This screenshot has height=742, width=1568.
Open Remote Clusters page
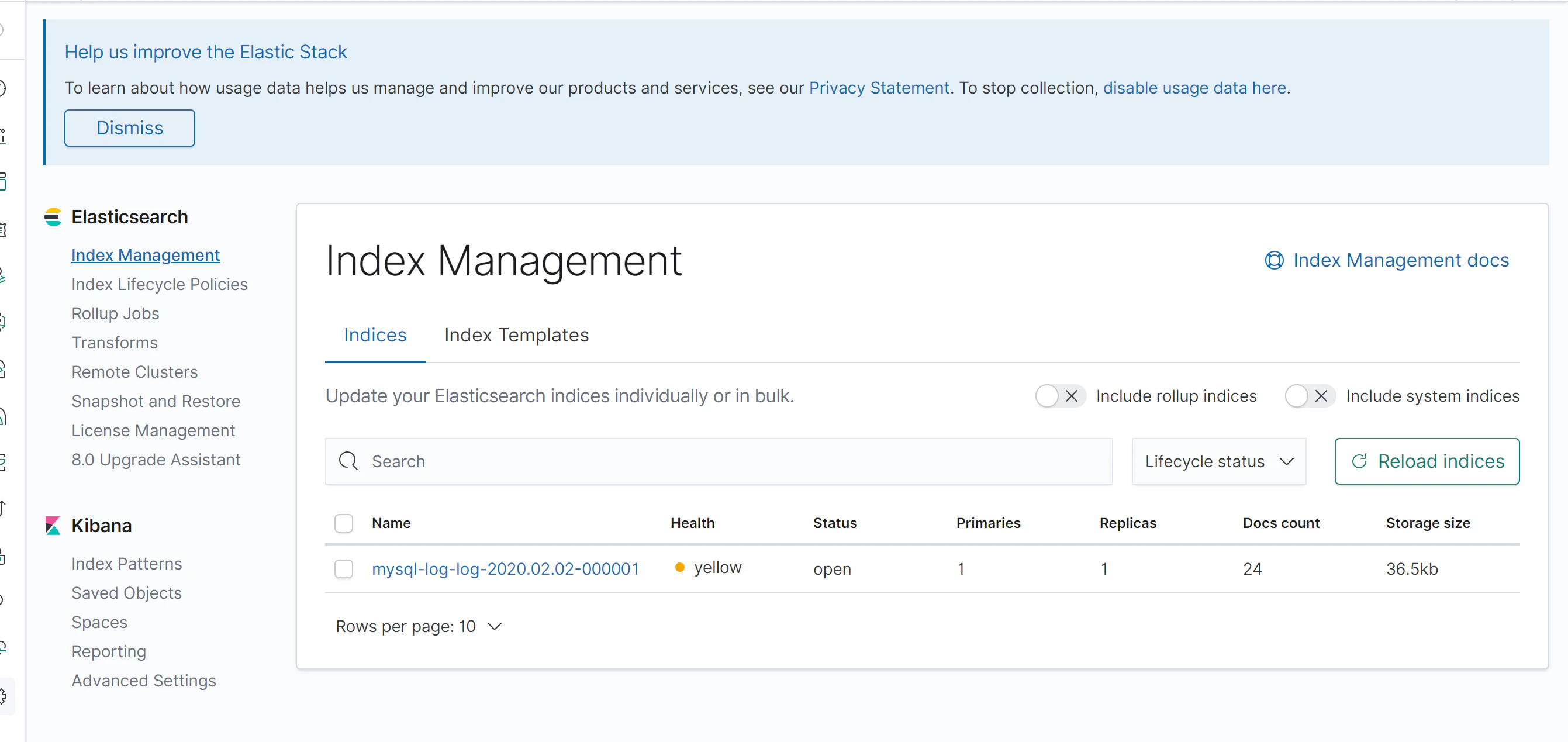(134, 372)
